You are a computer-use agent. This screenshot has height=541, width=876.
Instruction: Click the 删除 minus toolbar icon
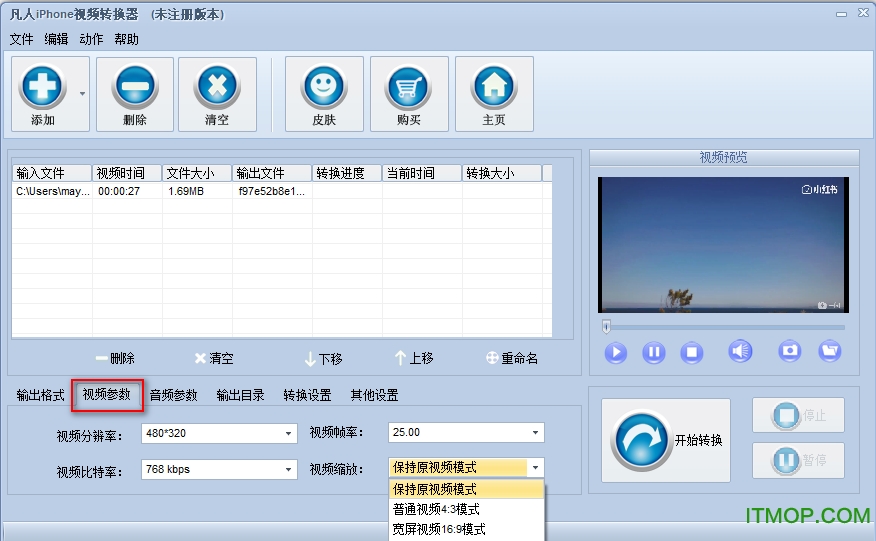pos(135,87)
